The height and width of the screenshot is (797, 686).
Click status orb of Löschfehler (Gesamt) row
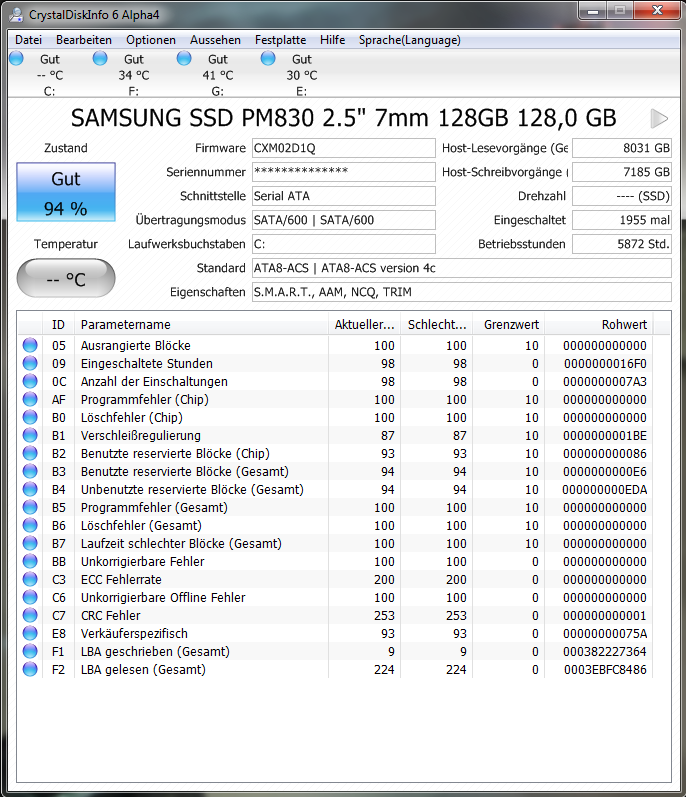(30, 525)
